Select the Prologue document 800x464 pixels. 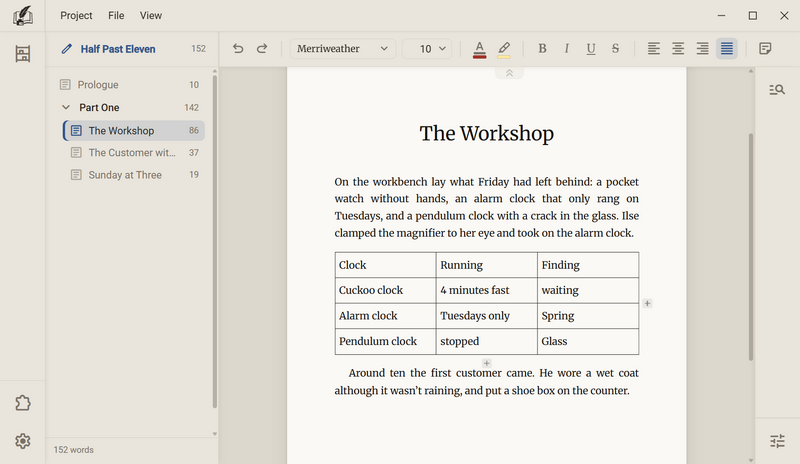coord(132,85)
